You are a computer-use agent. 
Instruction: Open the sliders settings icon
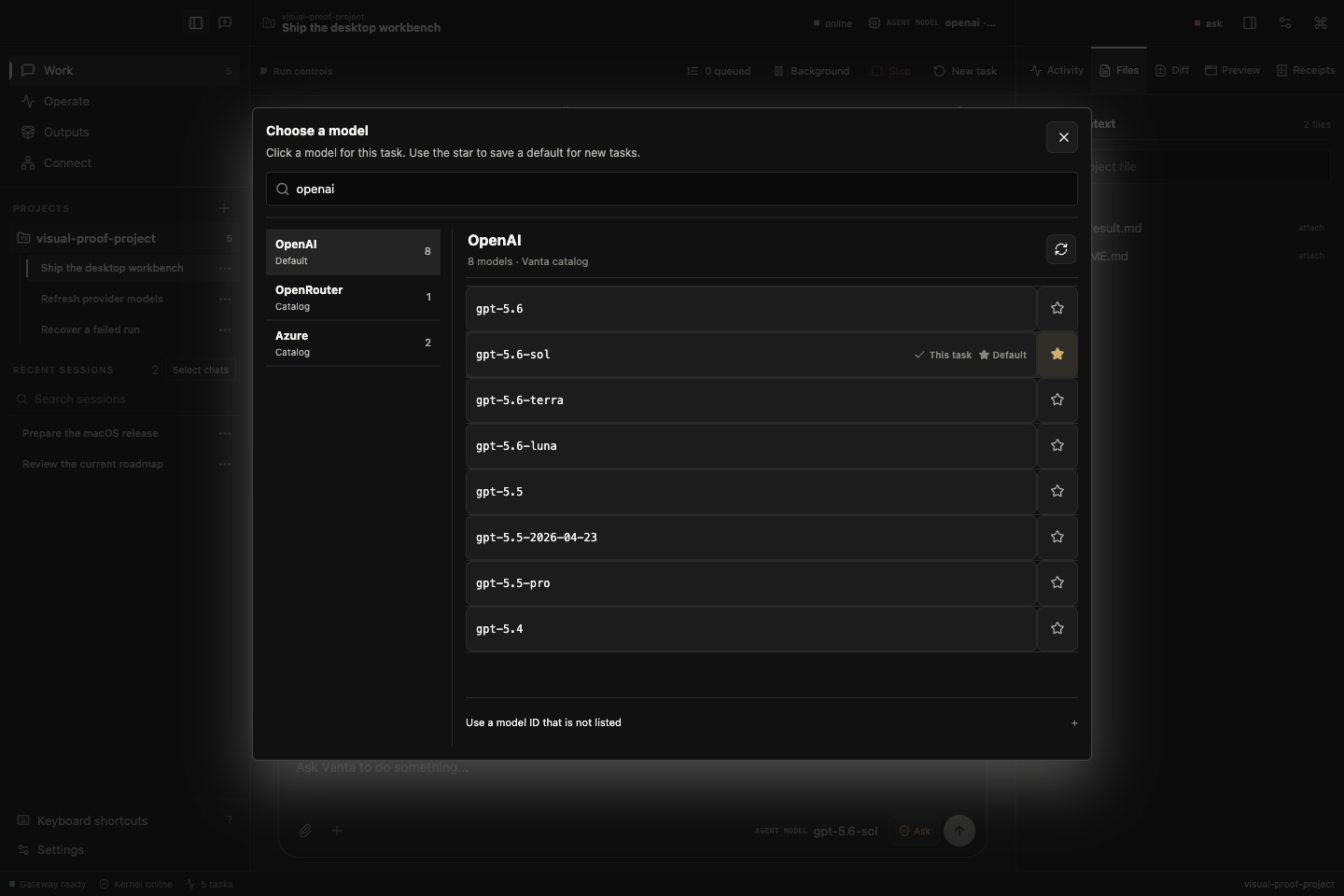(x=1285, y=22)
